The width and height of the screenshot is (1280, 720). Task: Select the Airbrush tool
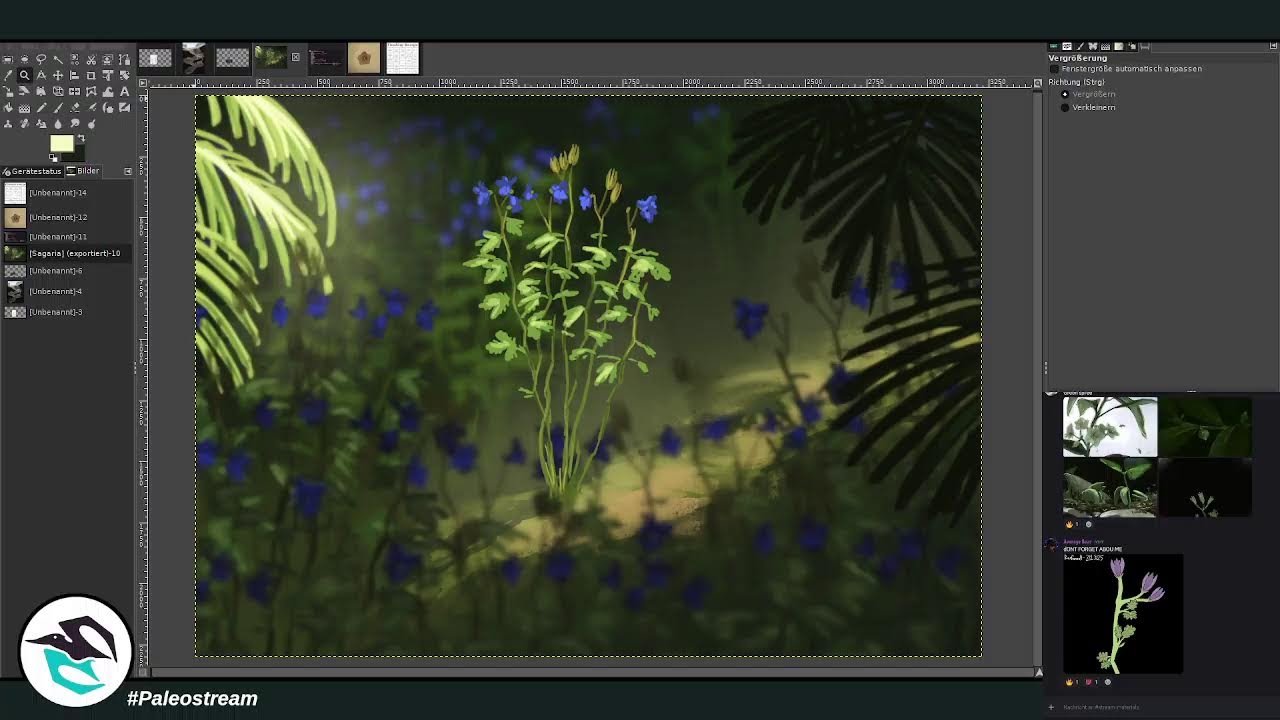point(91,108)
